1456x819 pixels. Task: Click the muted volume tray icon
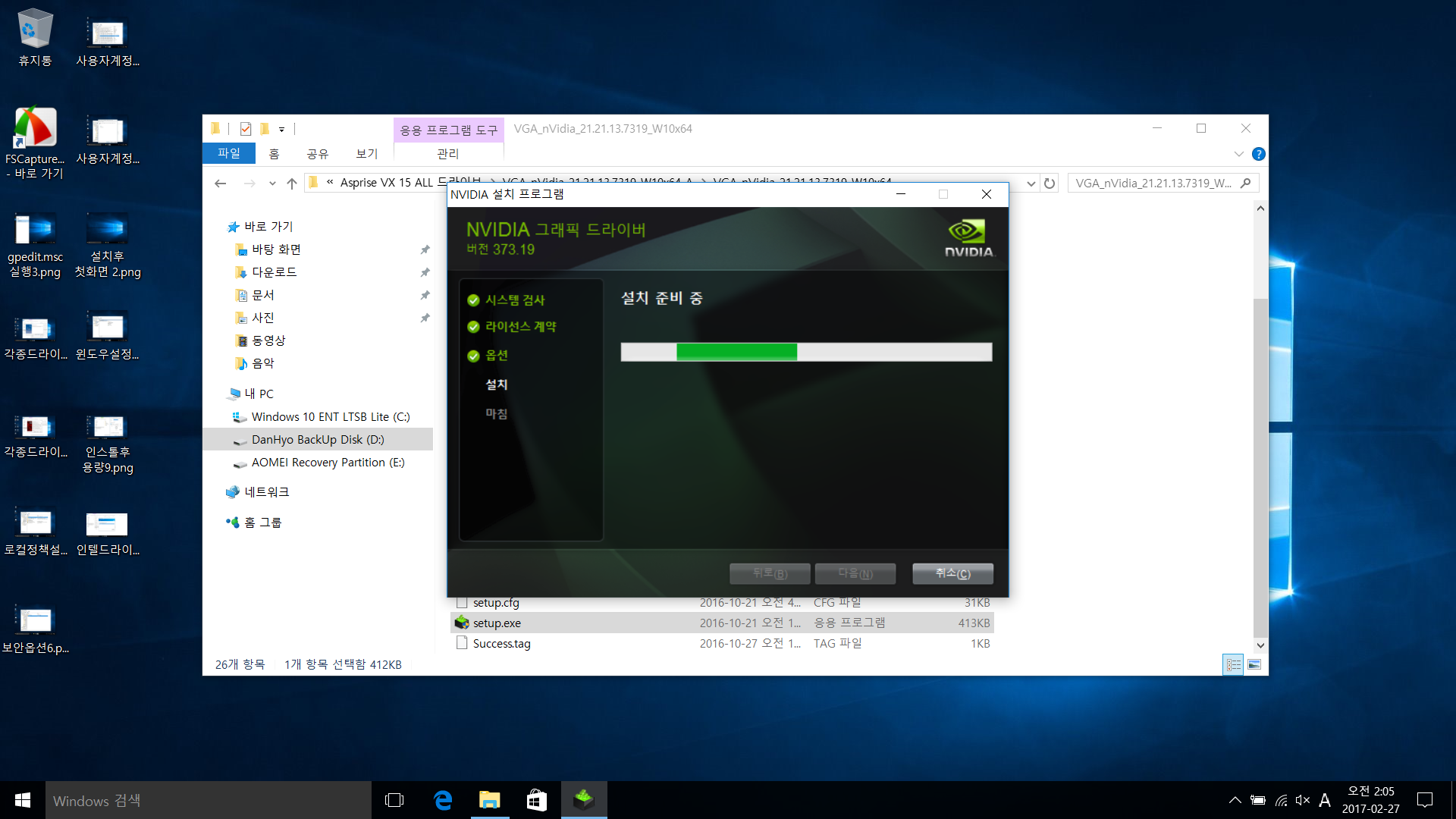pos(1303,800)
